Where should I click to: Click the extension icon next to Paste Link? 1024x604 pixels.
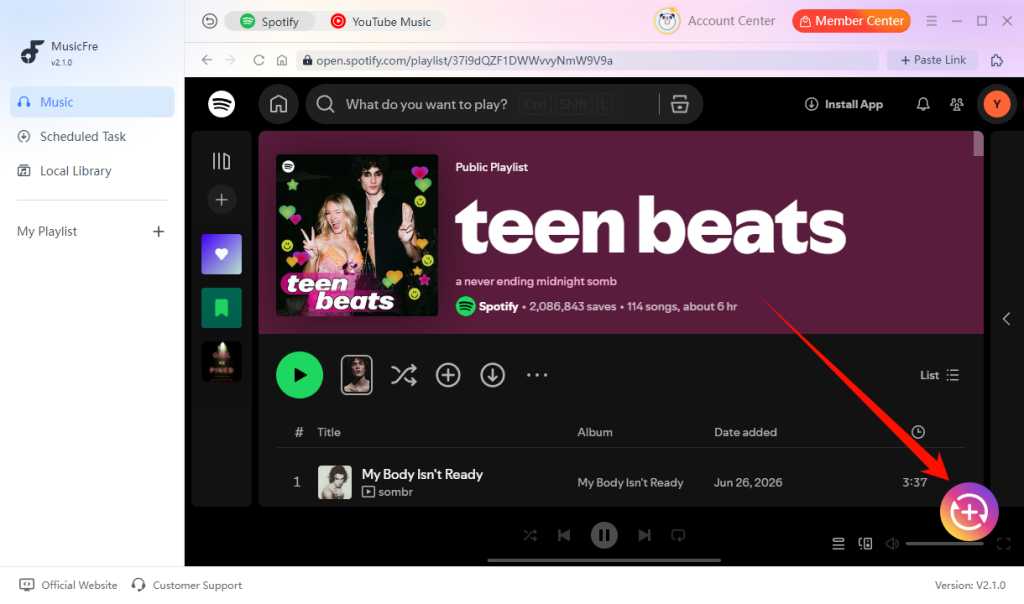(x=997, y=60)
